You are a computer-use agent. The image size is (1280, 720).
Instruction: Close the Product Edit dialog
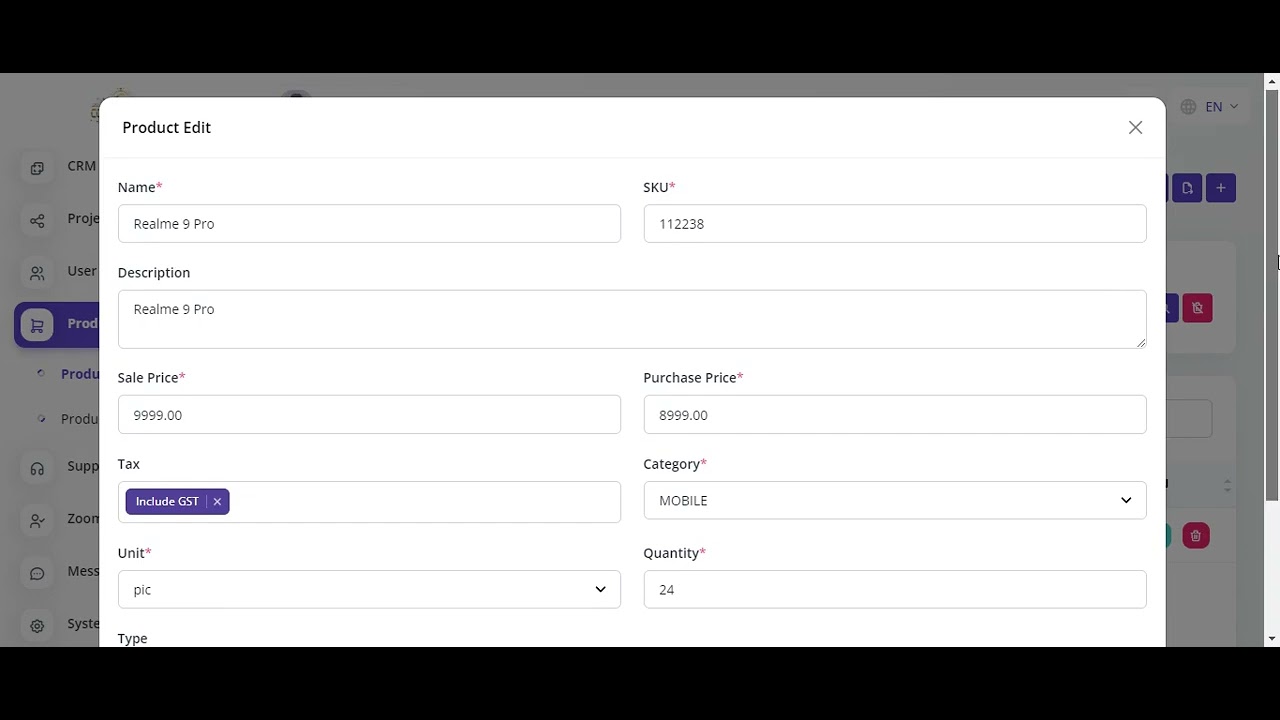1135,127
